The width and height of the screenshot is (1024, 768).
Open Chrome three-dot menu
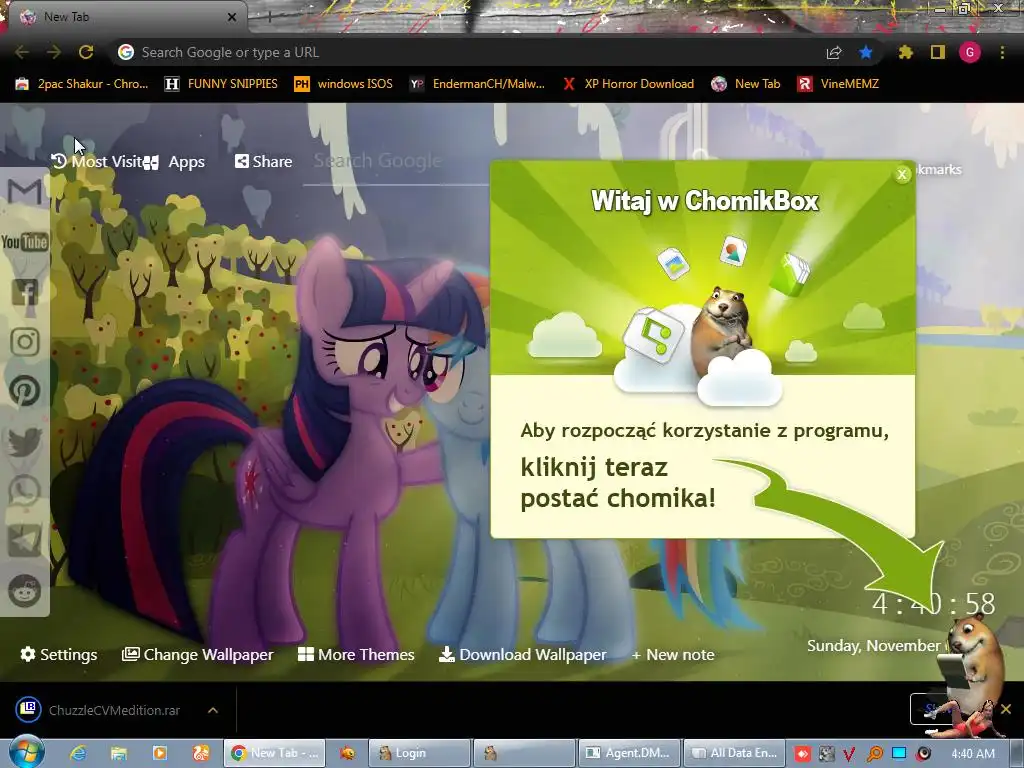[x=1002, y=52]
